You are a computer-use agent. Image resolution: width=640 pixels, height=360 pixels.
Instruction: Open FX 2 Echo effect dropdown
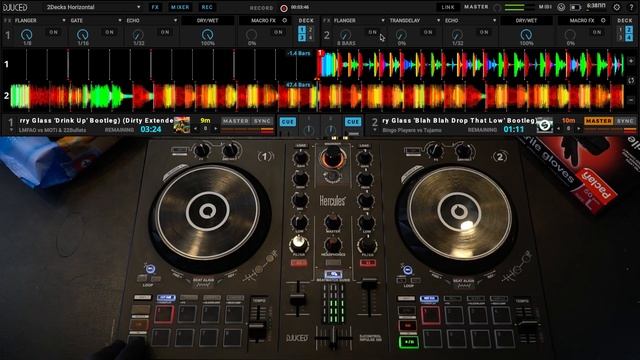[471, 20]
